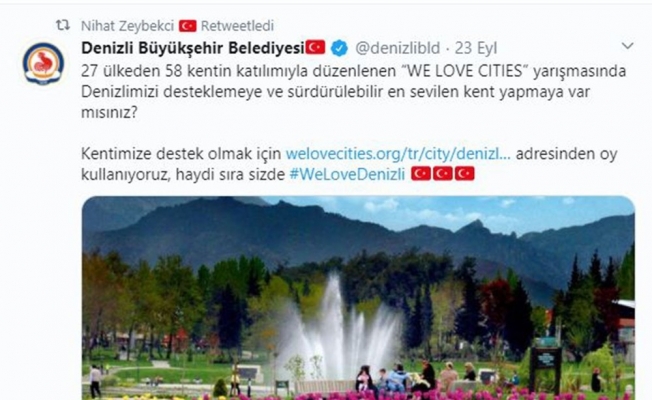Image resolution: width=652 pixels, height=400 pixels.
Task: Click the Denizli Büyükşehir Belediyesi display name
Action: tap(193, 48)
